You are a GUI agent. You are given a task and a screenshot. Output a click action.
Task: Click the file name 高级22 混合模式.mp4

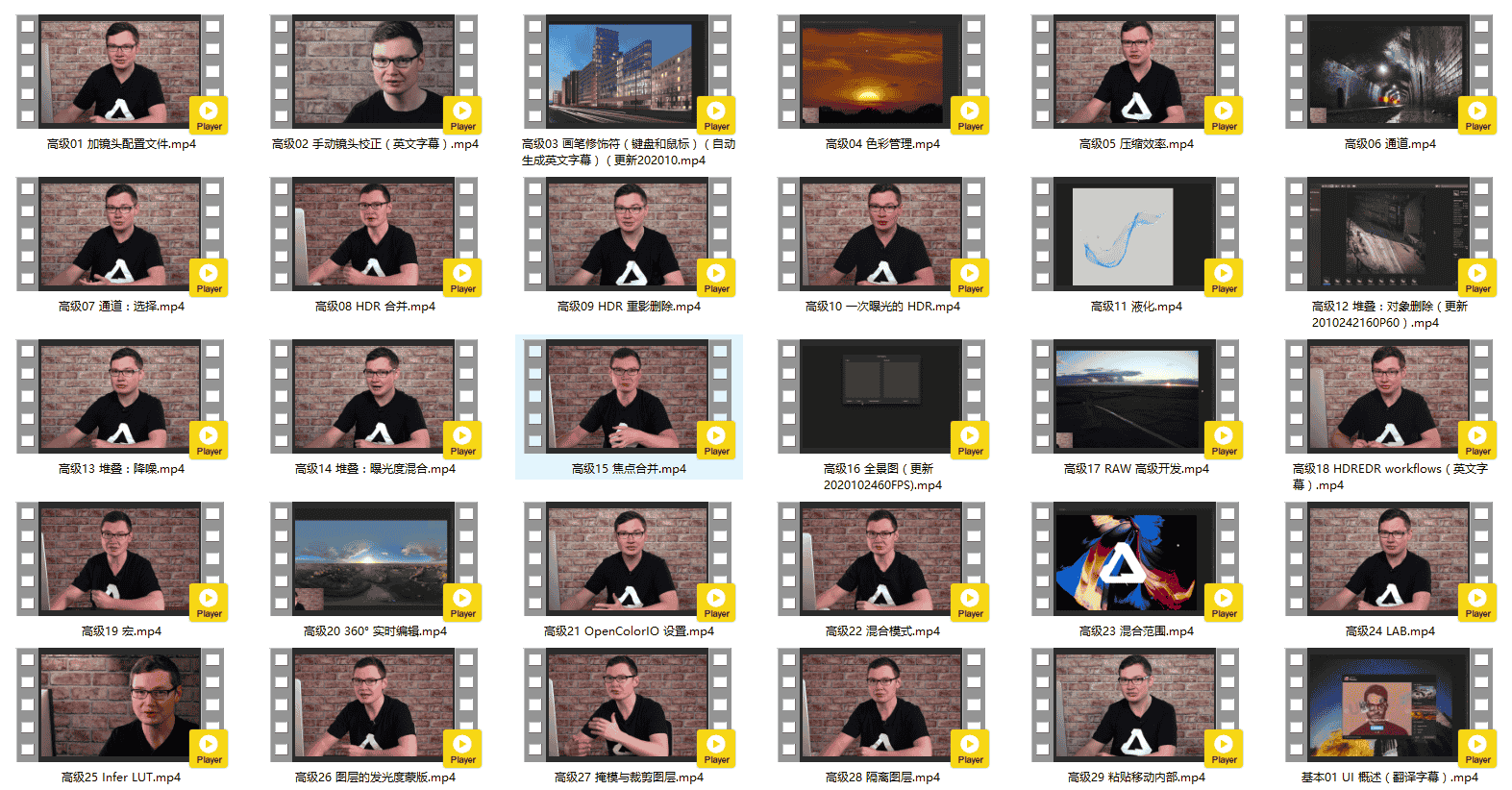882,631
